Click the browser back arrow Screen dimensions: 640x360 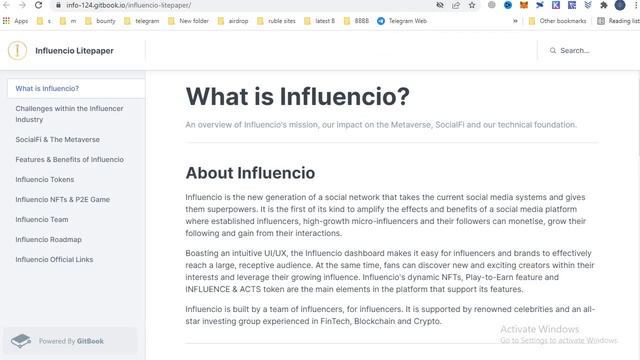[x=6, y=5]
